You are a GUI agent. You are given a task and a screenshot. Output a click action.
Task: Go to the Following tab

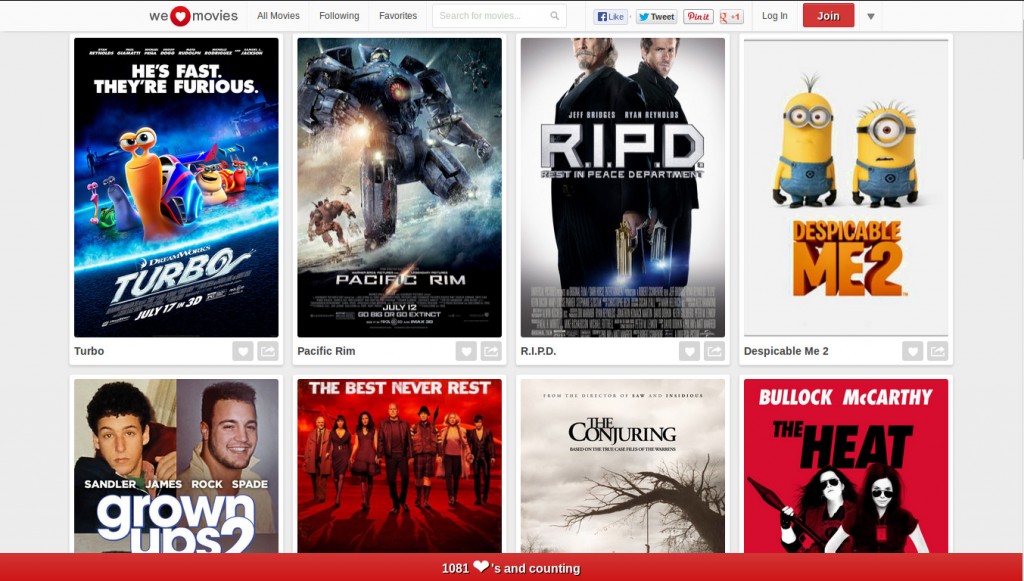click(x=339, y=16)
